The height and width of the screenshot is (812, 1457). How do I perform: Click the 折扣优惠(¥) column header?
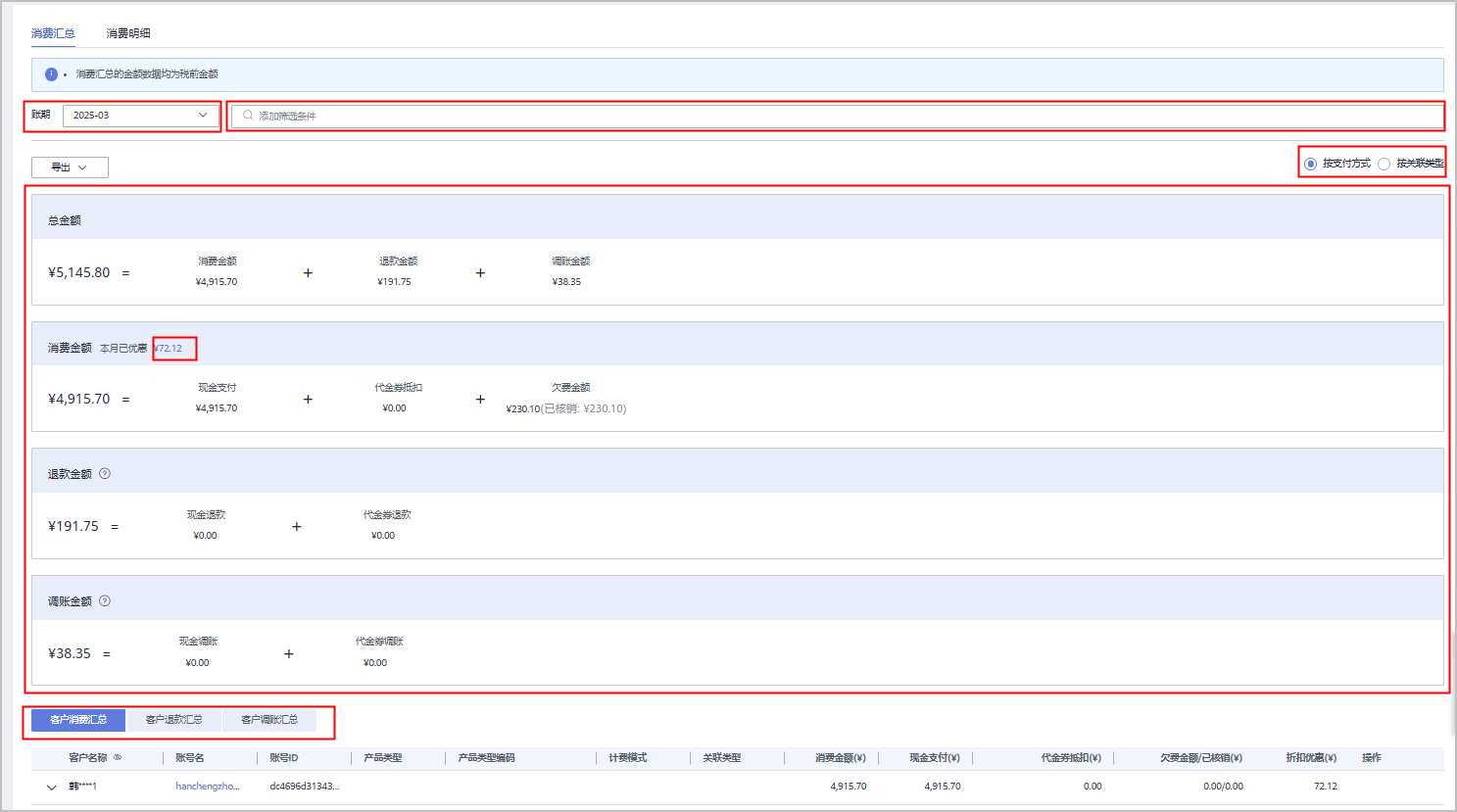(x=1312, y=758)
